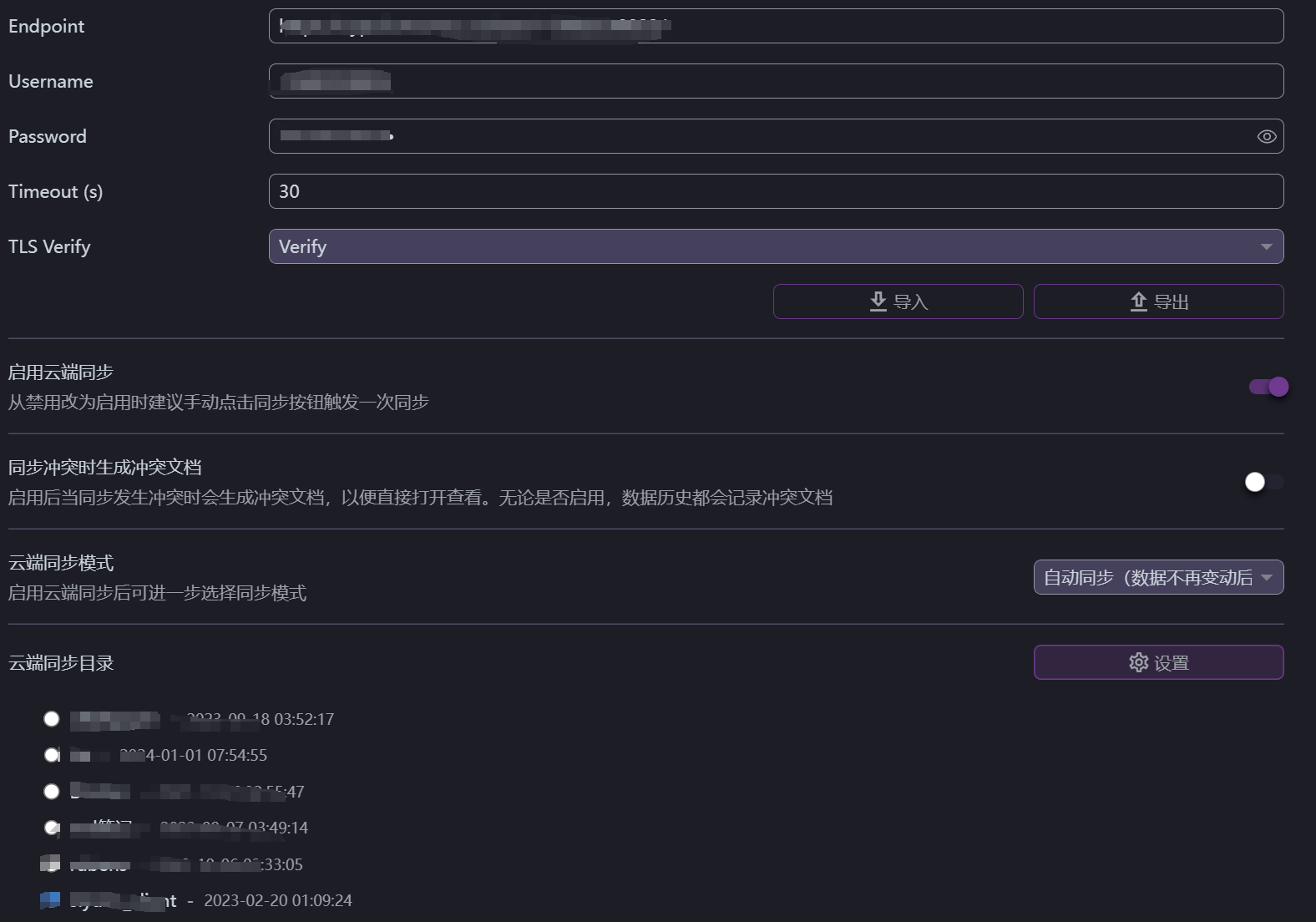The height and width of the screenshot is (922, 1316).
Task: Click the 启用云端同步 heading text
Action: 61,372
